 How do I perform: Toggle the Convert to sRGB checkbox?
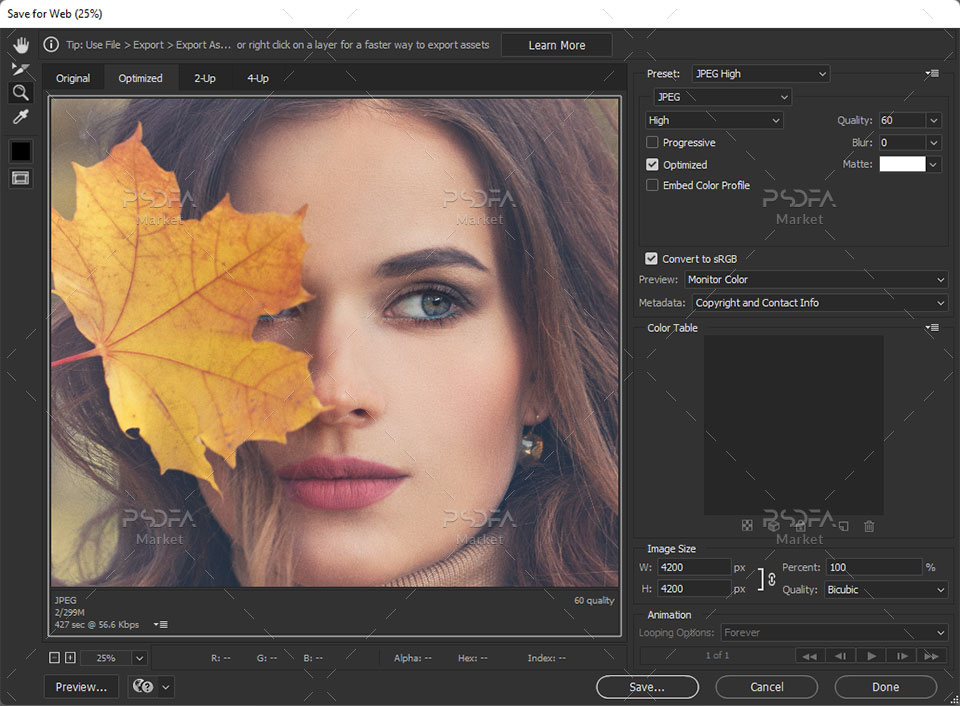(652, 259)
